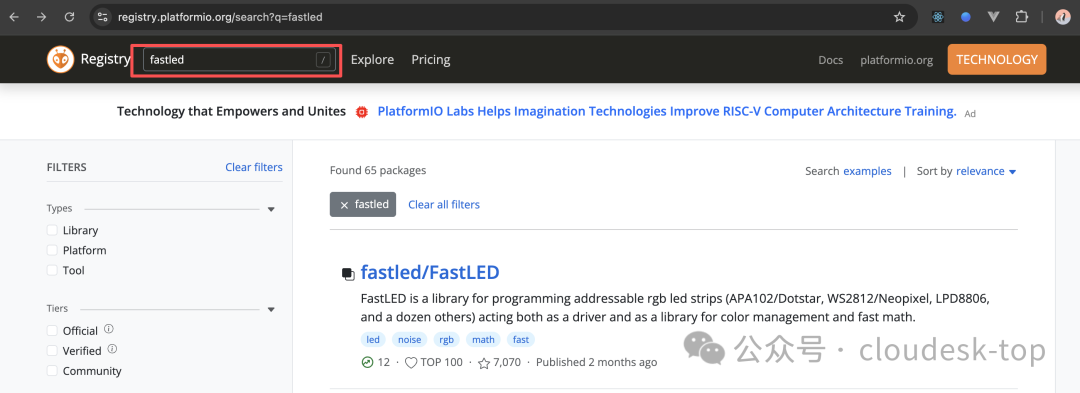The height and width of the screenshot is (393, 1080).
Task: Click the orange TECHNOLOGY button
Action: (997, 59)
